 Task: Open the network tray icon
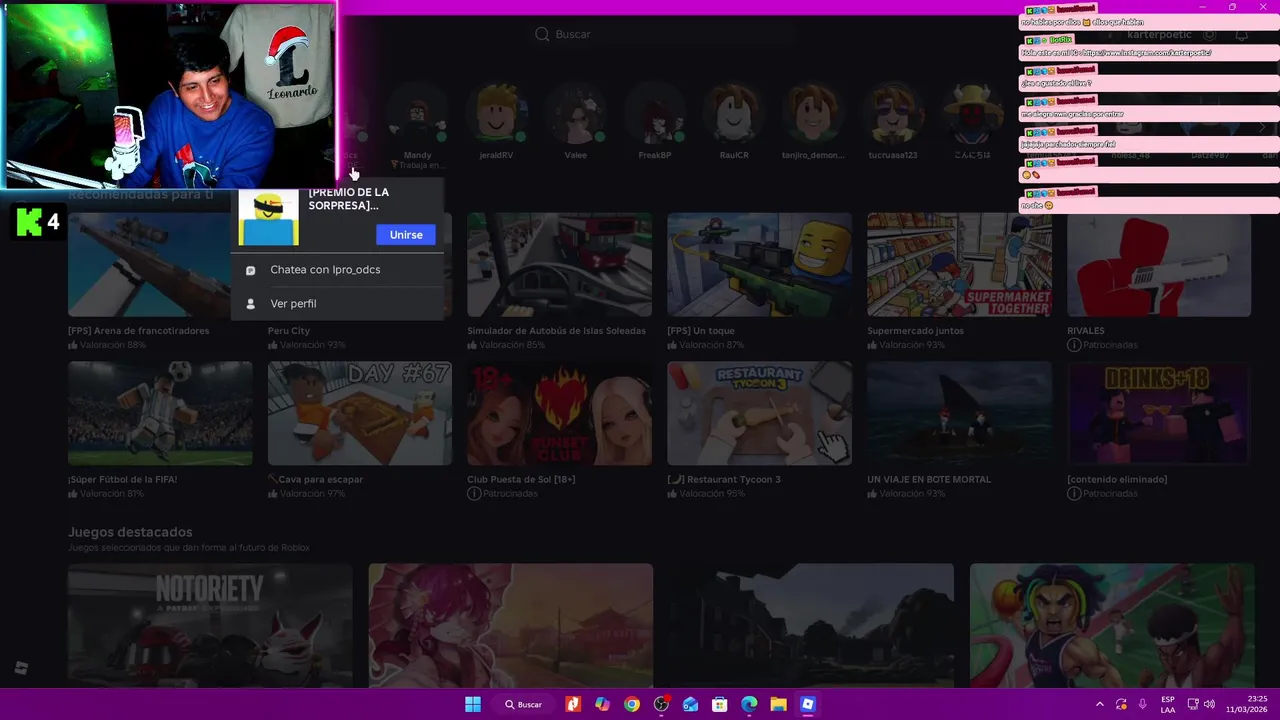click(1193, 704)
